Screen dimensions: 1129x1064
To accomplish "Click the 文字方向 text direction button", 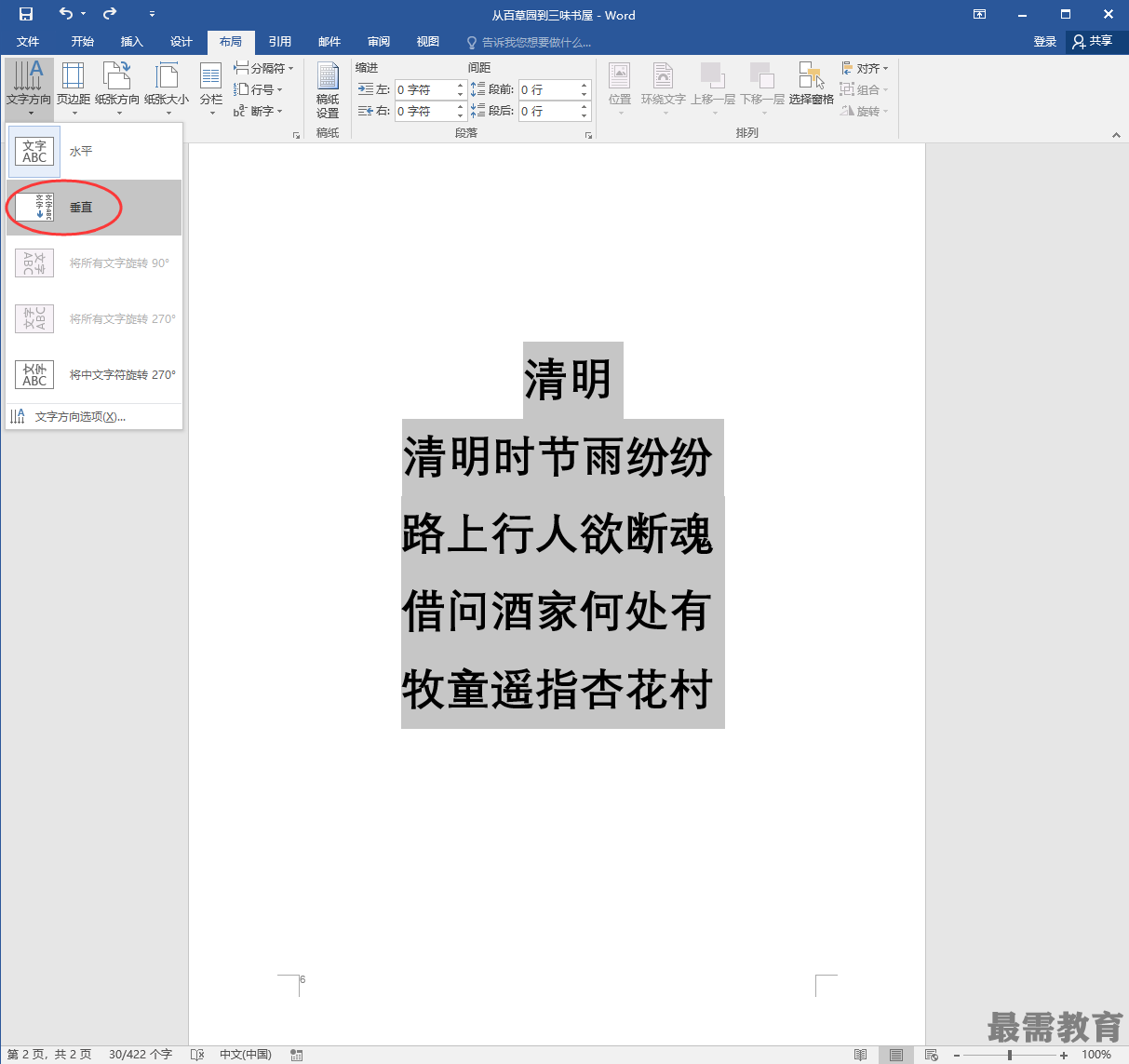I will [29, 88].
